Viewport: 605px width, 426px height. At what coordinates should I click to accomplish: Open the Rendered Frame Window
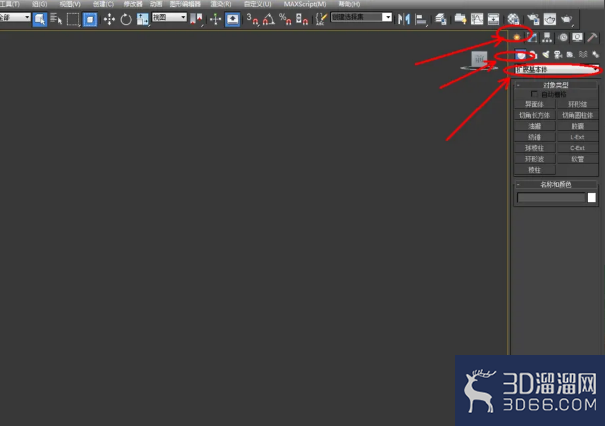click(x=550, y=19)
